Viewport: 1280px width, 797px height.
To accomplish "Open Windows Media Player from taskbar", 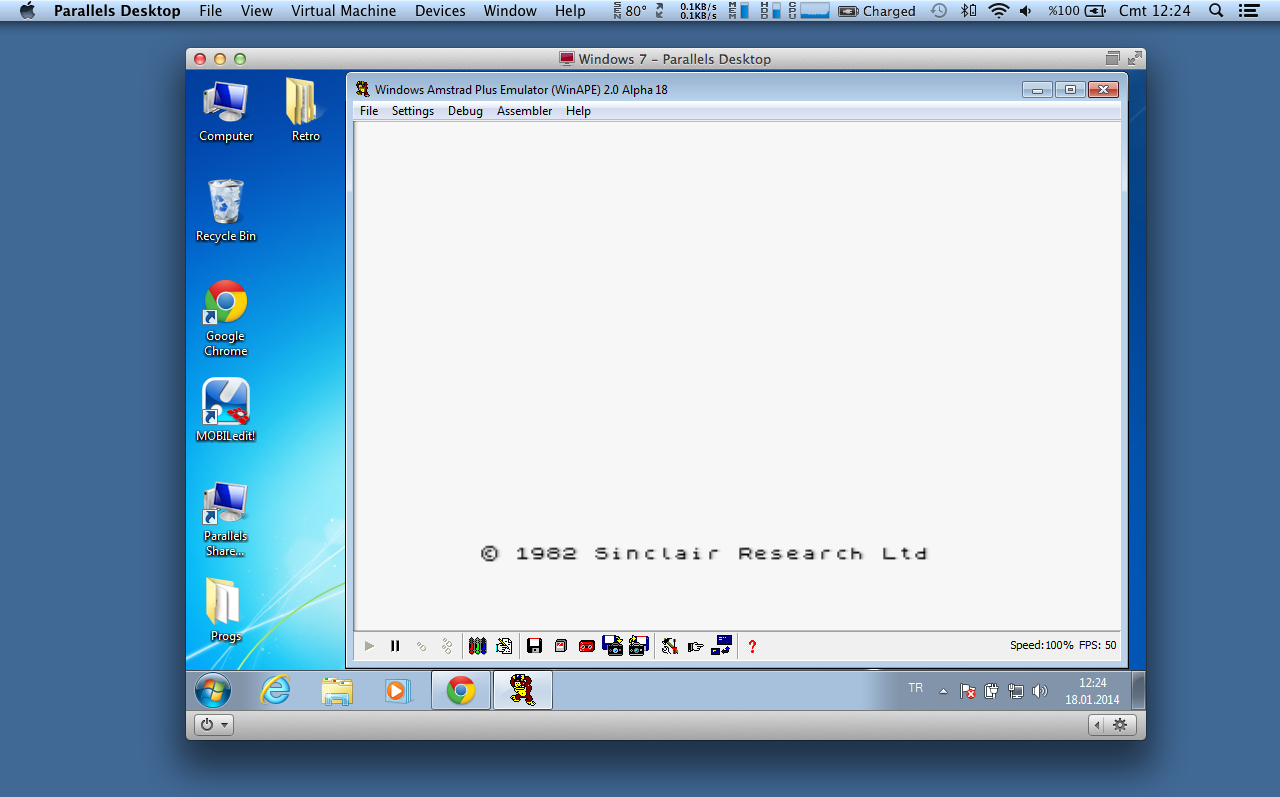I will coord(398,690).
